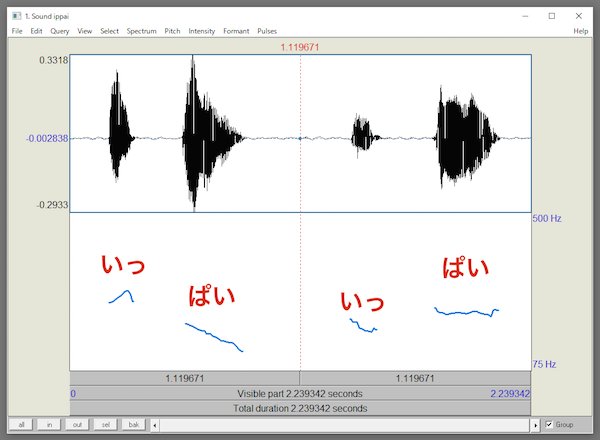Viewport: 600px width, 440px height.
Task: Click the red cursor time 1.119671 at top
Action: point(300,47)
